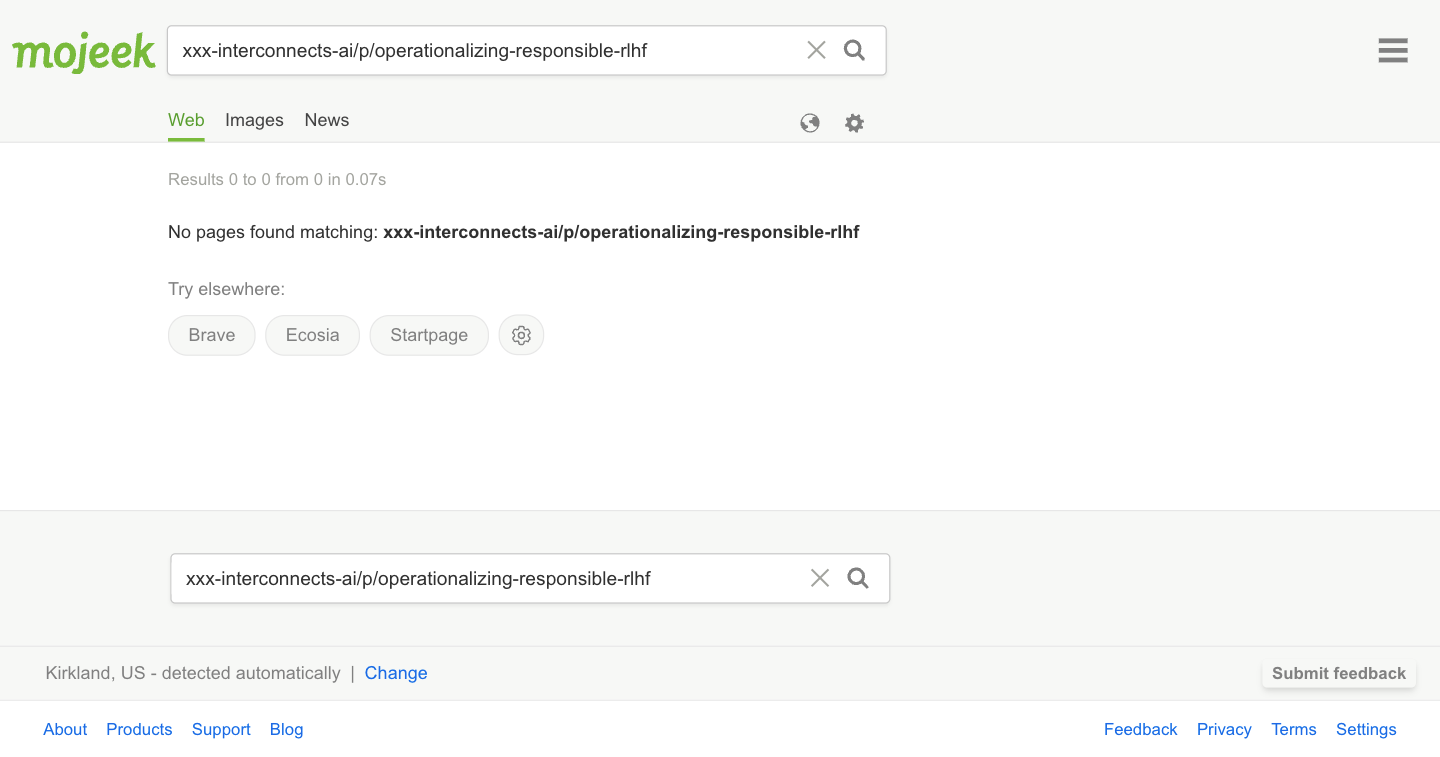Open the Blog footer link
The image size is (1440, 757).
(x=286, y=729)
